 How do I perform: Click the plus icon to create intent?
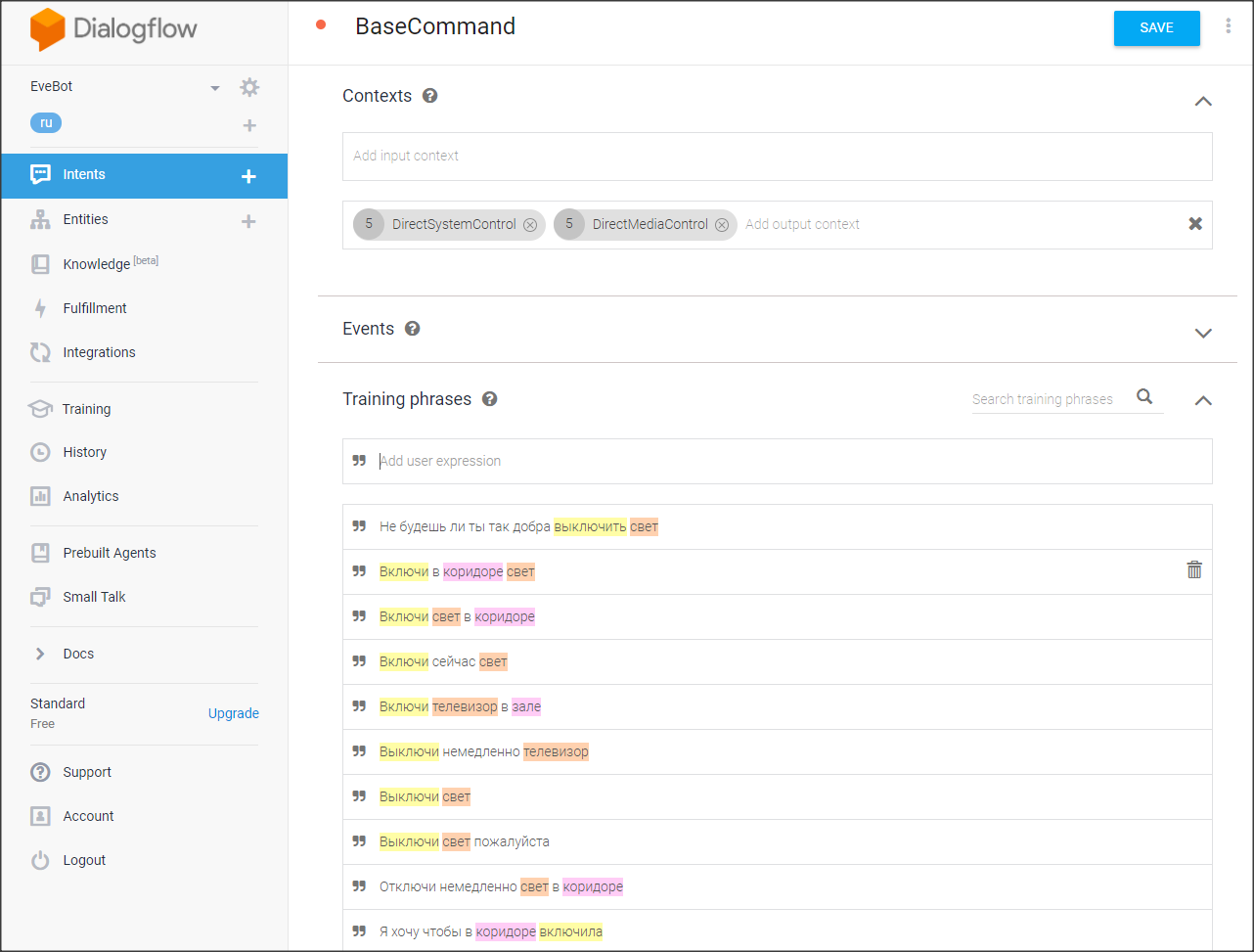tap(248, 176)
